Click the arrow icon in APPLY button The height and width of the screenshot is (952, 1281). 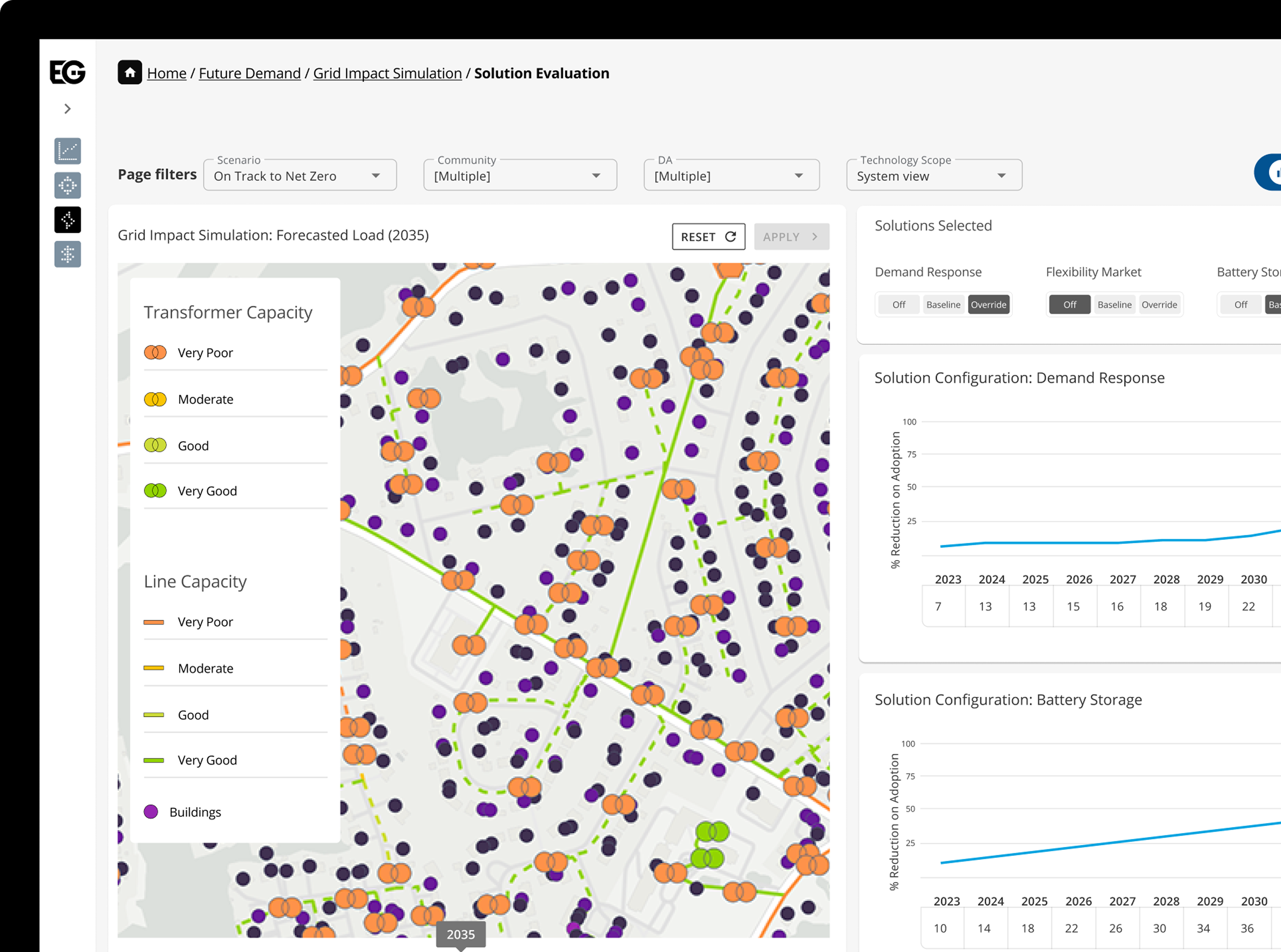pyautogui.click(x=814, y=237)
